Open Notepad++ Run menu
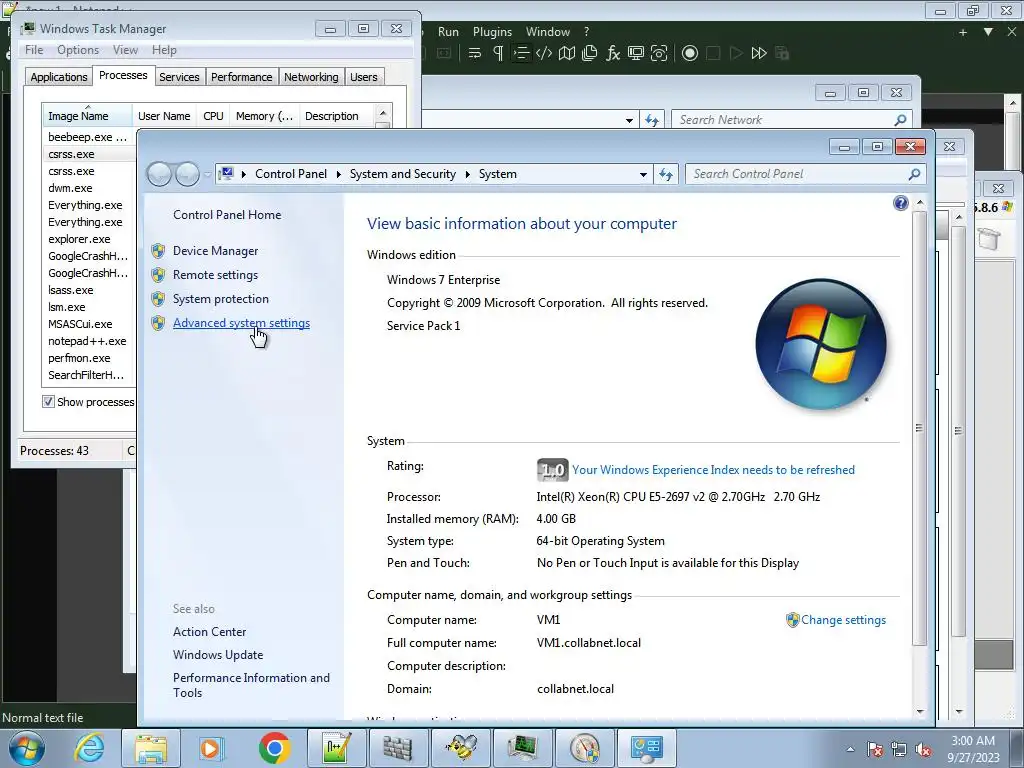 tap(448, 32)
